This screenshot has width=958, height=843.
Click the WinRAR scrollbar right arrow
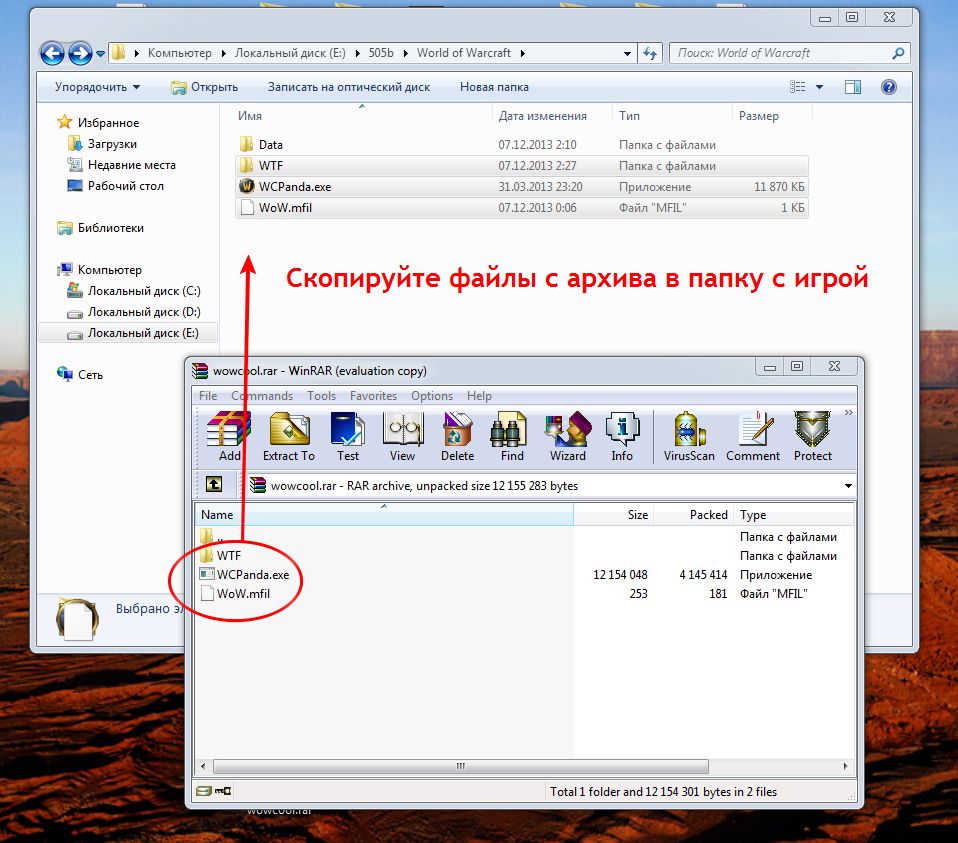pos(846,765)
